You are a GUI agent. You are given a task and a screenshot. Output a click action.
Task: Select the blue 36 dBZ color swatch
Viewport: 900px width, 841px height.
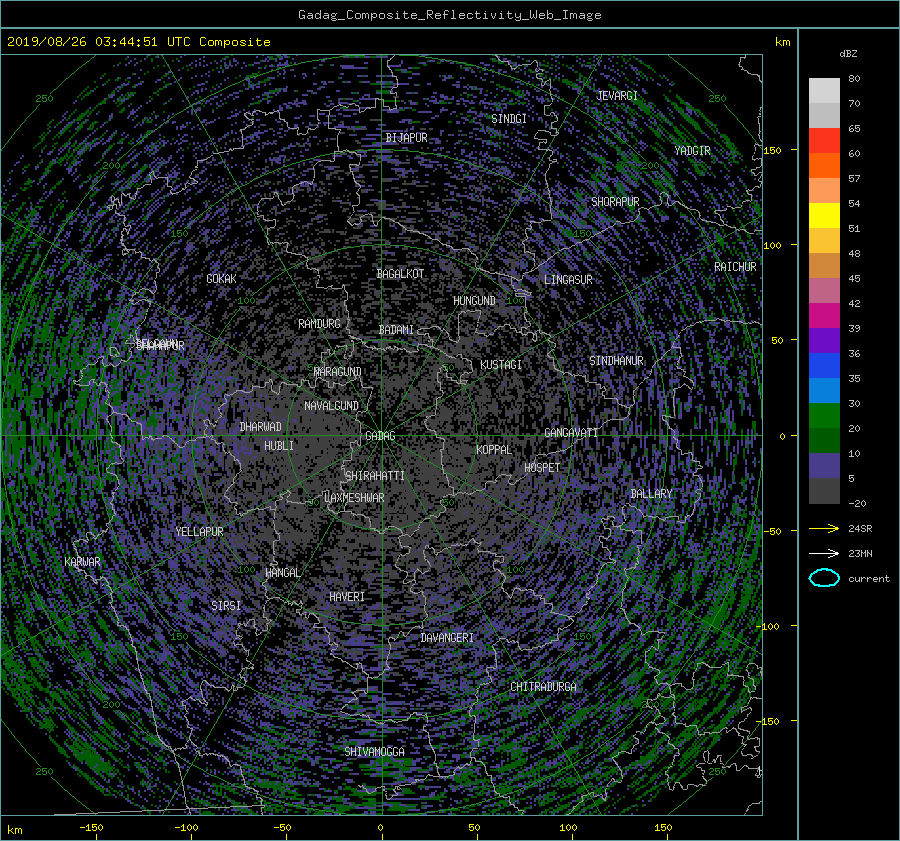tap(824, 366)
